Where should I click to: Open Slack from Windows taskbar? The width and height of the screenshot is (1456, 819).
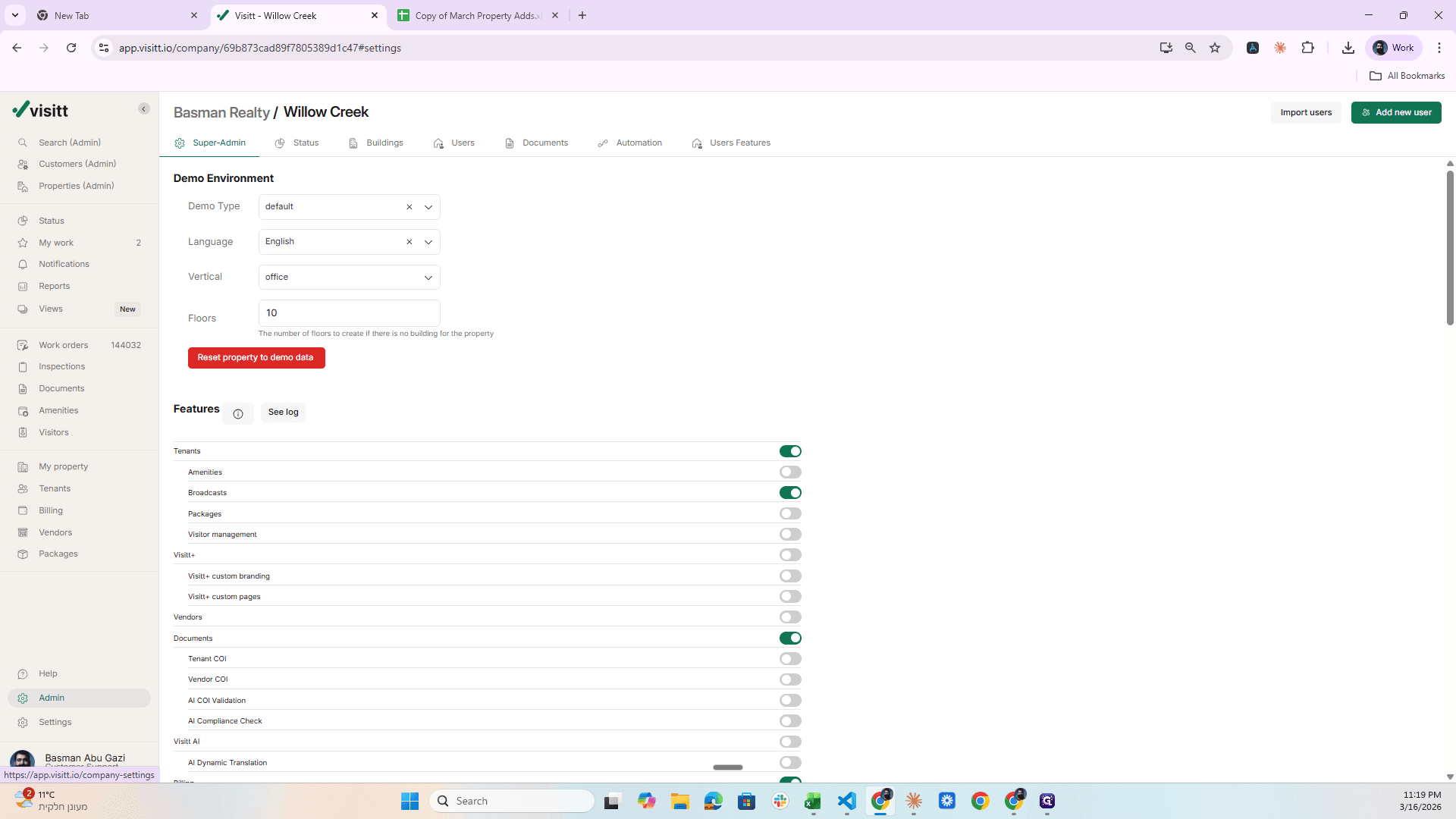click(x=780, y=801)
